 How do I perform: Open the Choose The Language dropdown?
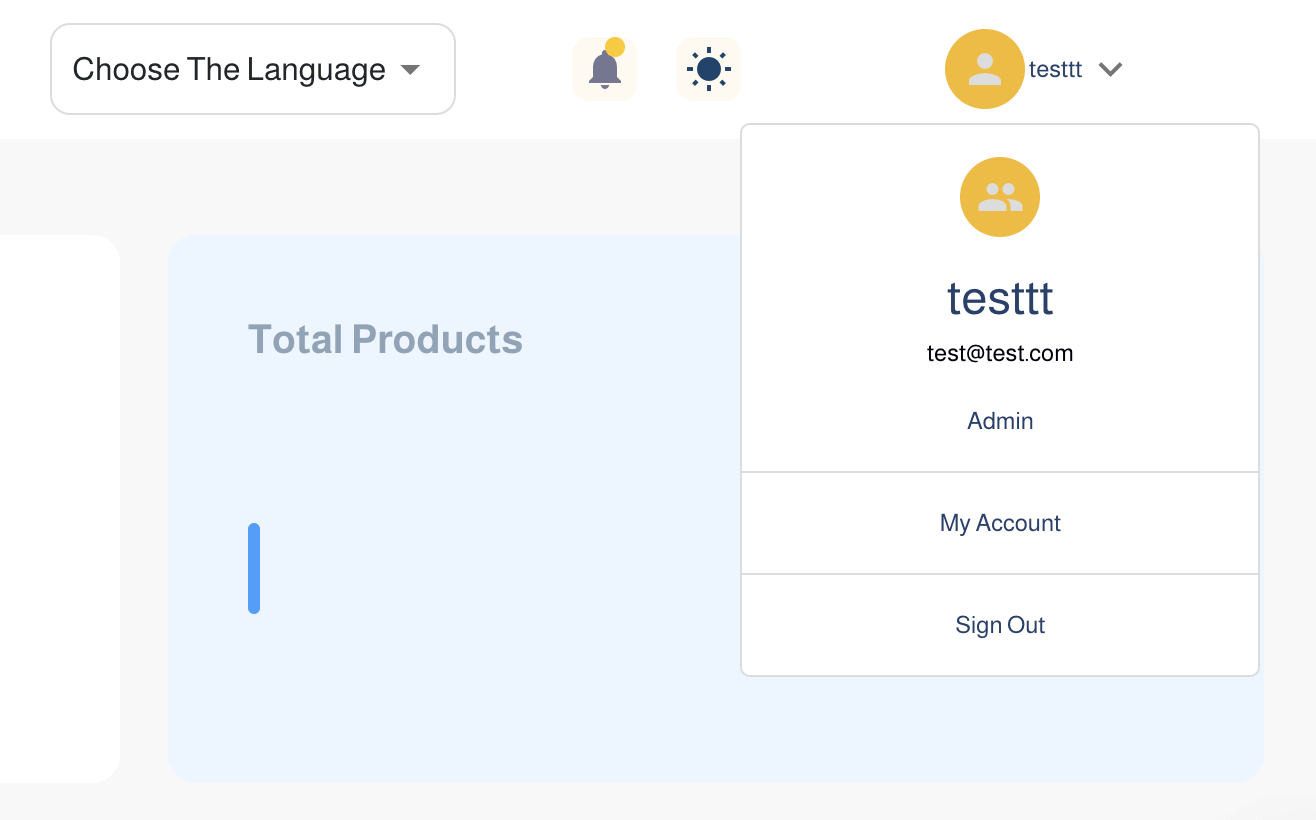(253, 69)
